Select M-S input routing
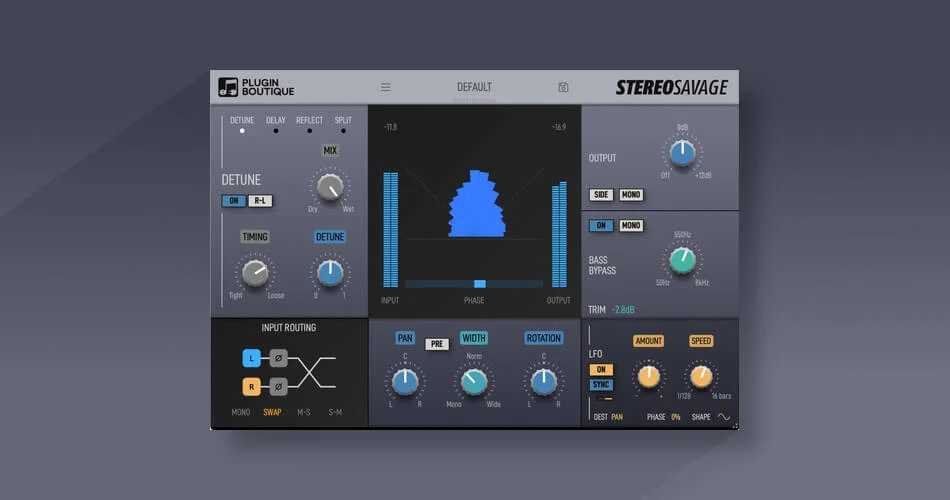The height and width of the screenshot is (500, 950). point(304,412)
